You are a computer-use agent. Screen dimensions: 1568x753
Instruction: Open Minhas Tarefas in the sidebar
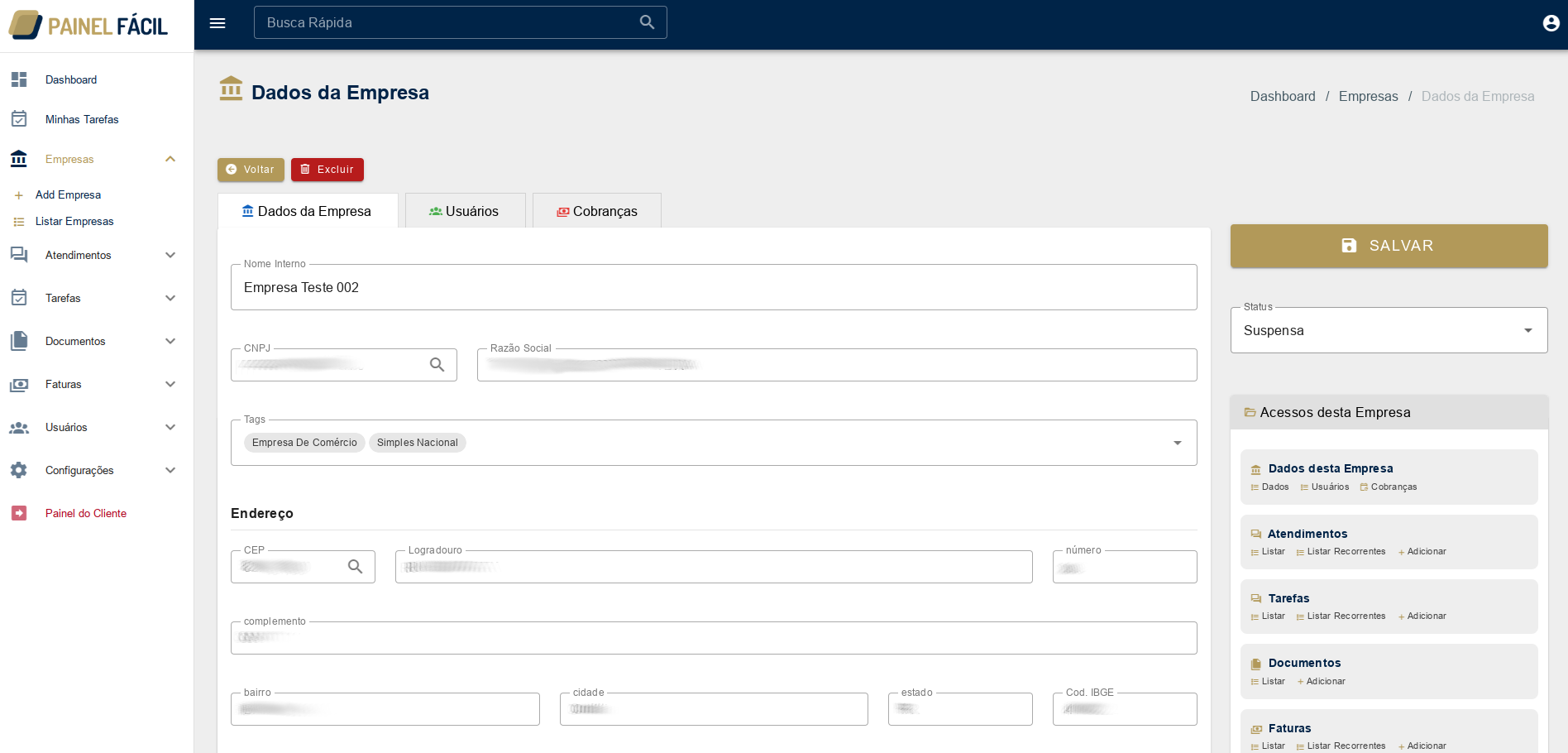82,119
